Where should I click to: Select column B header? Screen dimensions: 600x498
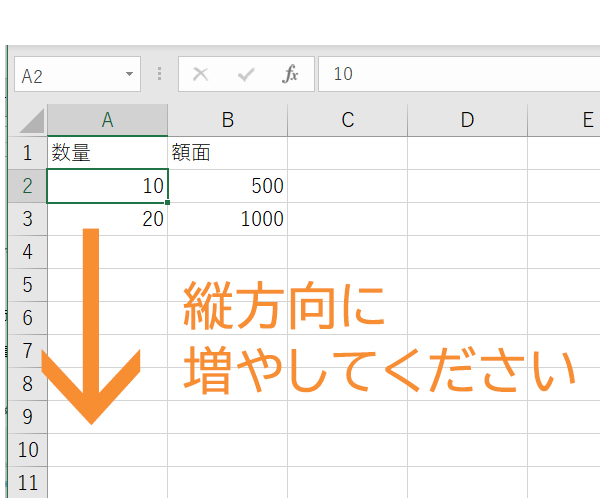coord(228,120)
